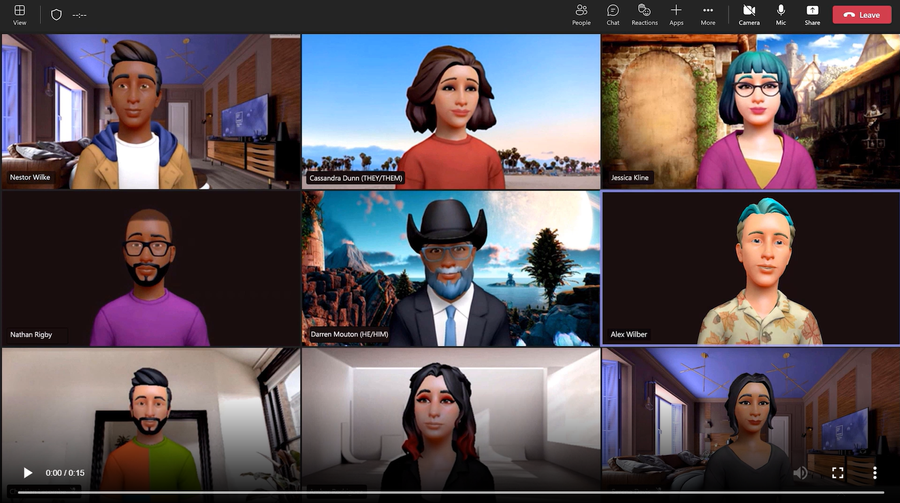Viewport: 900px width, 503px height.
Task: Open More actions menu
Action: click(708, 15)
